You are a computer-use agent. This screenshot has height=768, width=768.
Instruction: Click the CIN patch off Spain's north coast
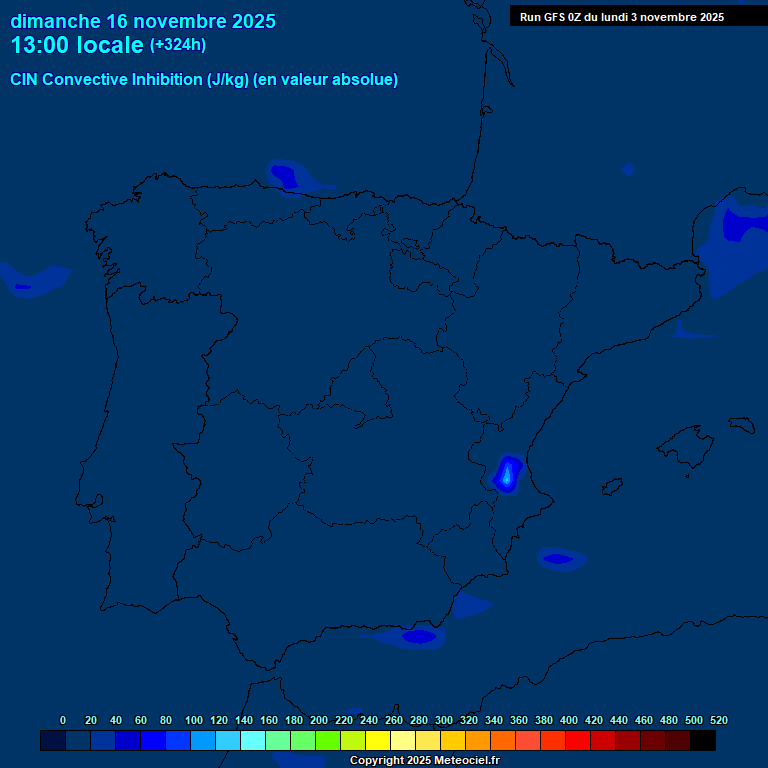click(285, 176)
